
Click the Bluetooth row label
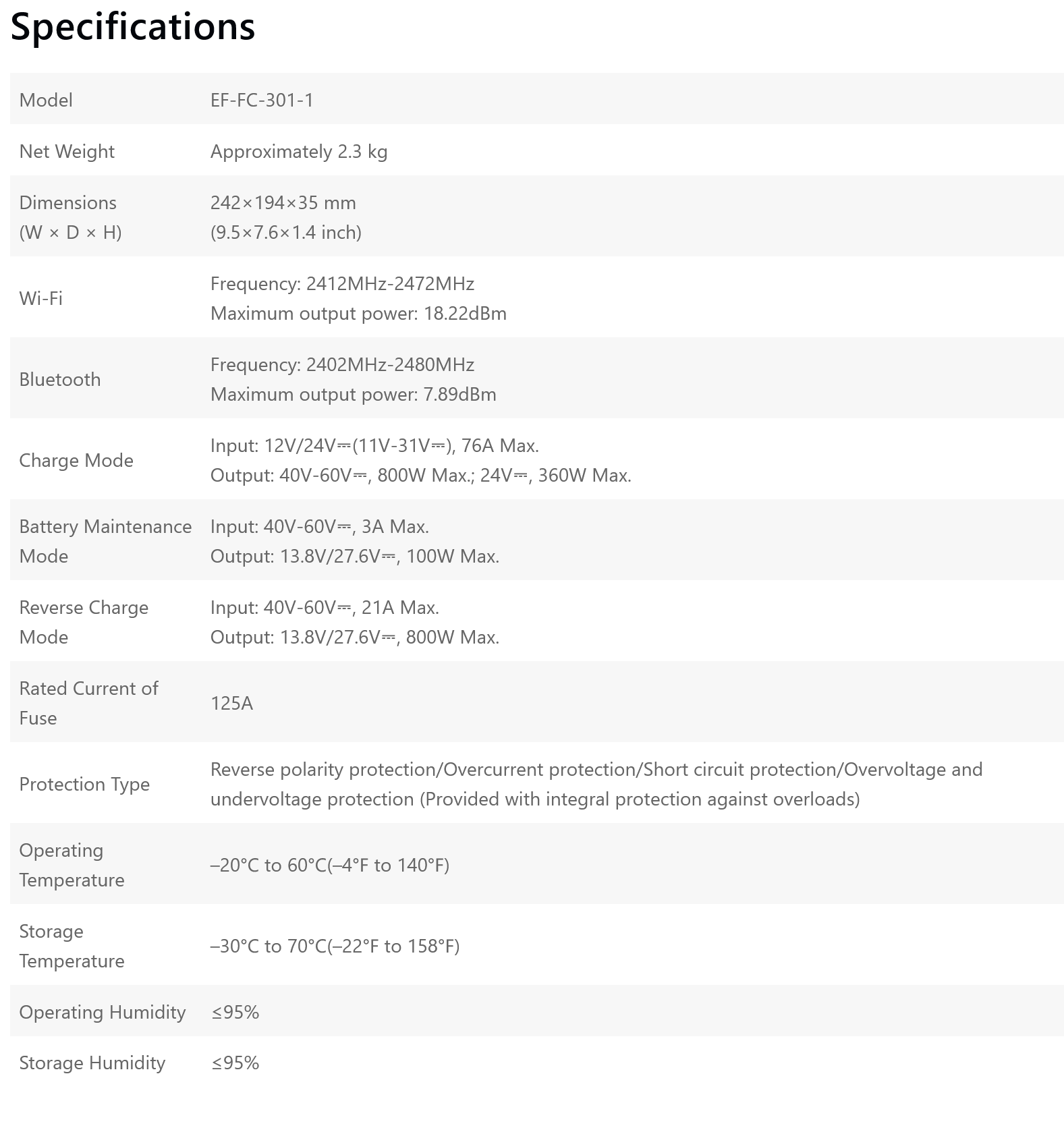pyautogui.click(x=60, y=379)
